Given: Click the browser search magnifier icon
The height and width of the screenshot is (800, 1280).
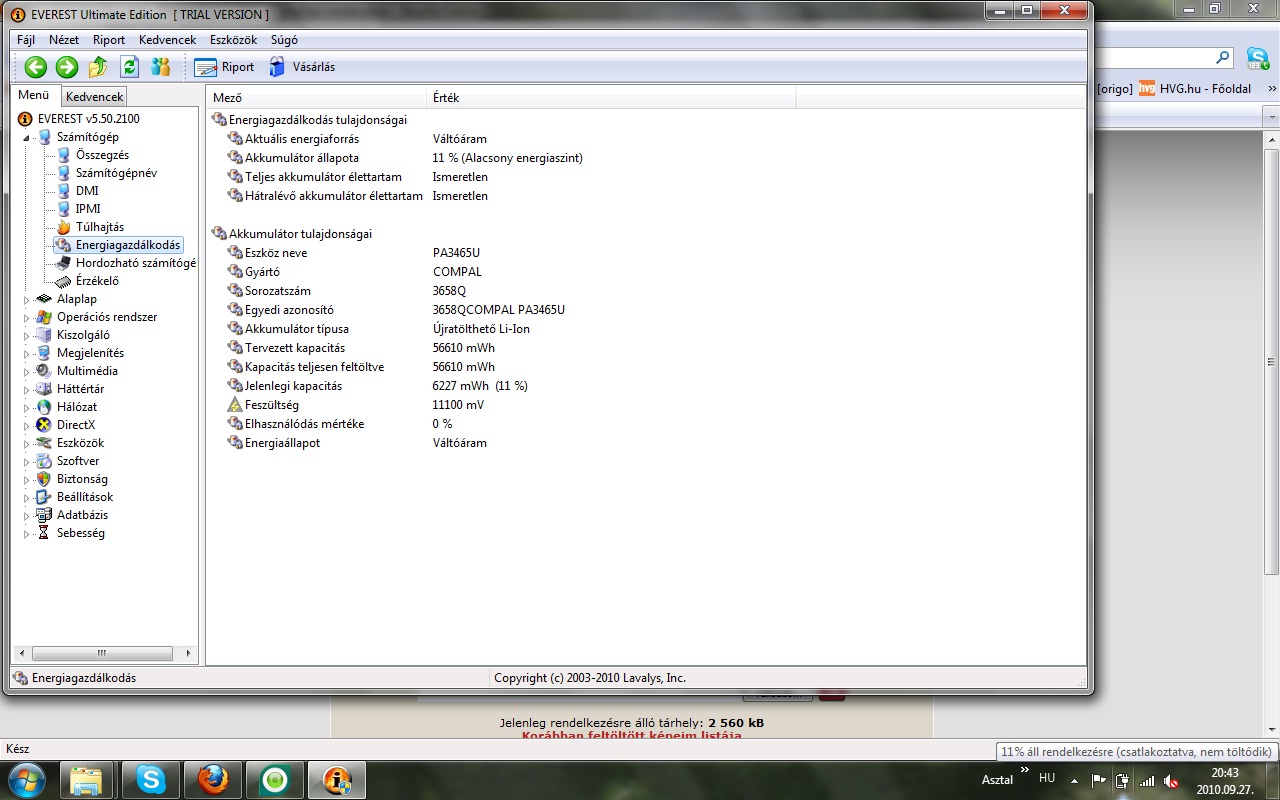Looking at the screenshot, I should (1222, 58).
